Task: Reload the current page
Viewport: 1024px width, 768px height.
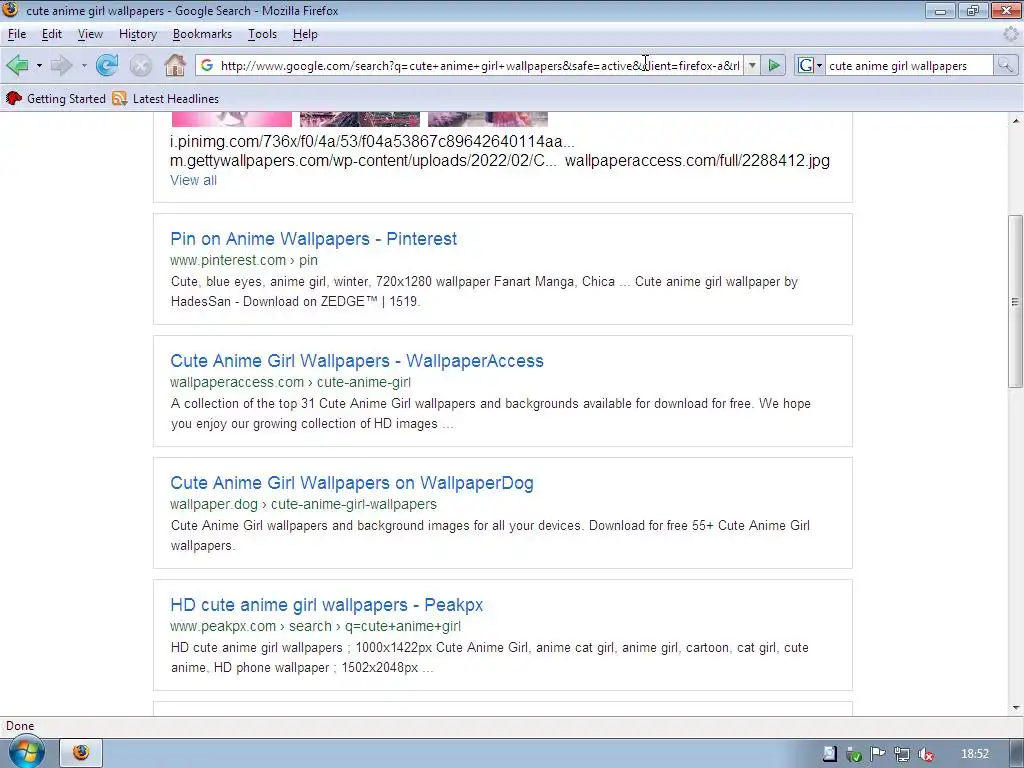Action: [x=107, y=65]
